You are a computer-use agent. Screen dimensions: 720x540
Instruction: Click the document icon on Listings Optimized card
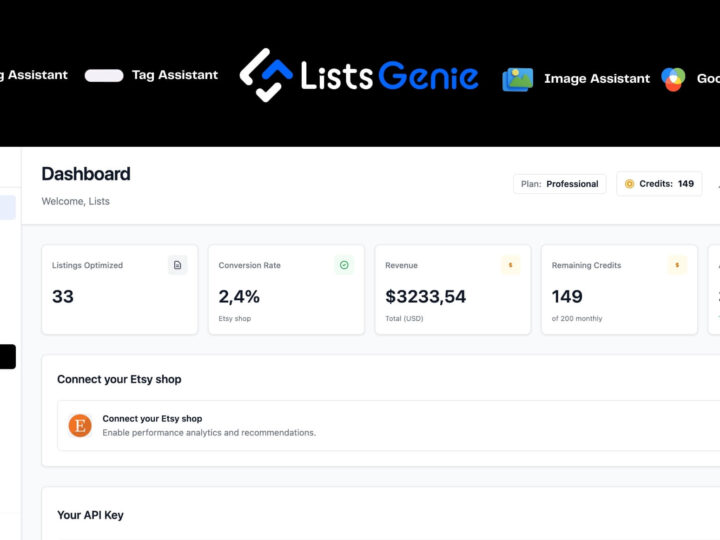tap(178, 265)
